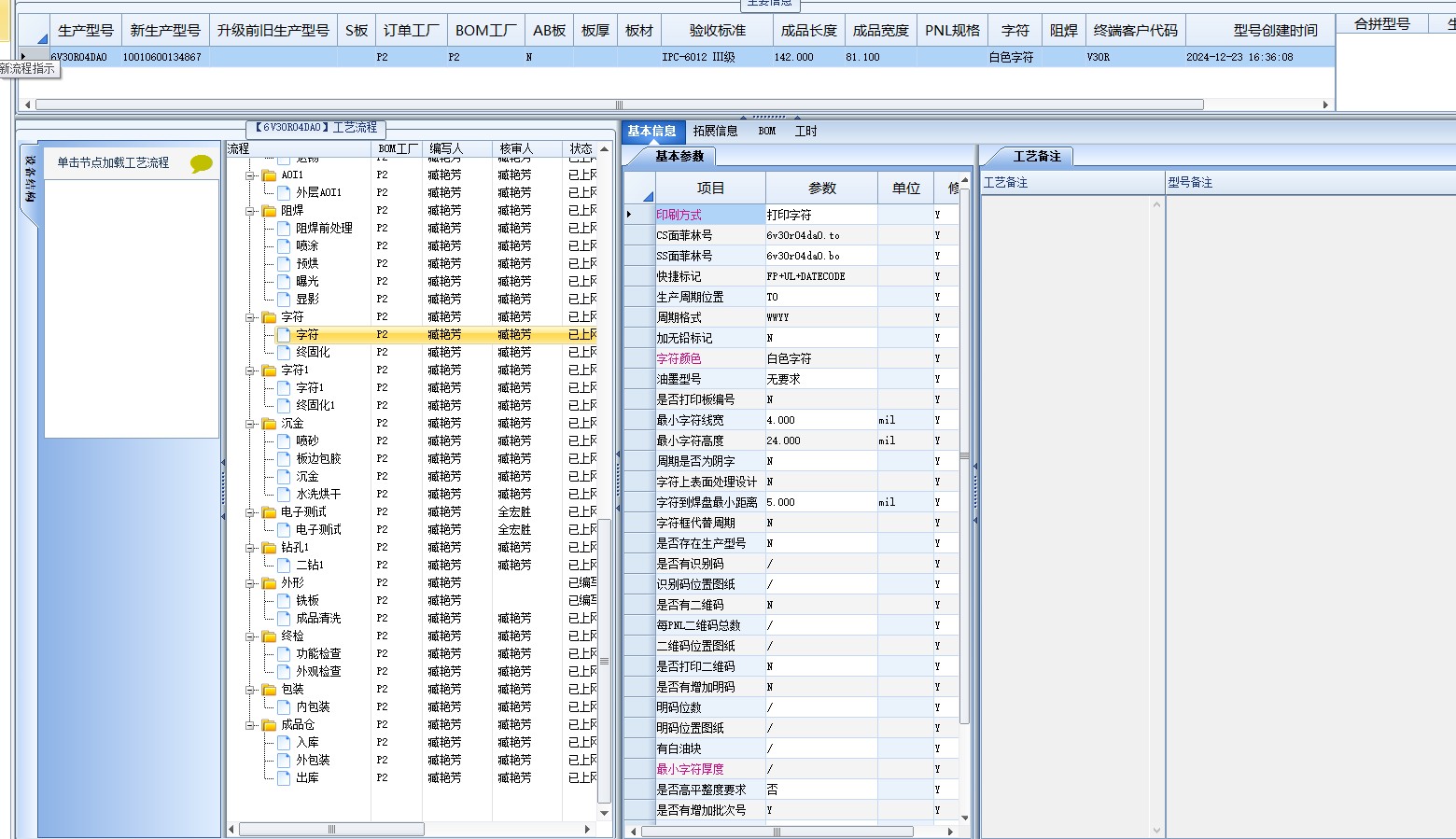This screenshot has width=1456, height=839.
Task: Click the 曝光 document icon
Action: tap(284, 282)
